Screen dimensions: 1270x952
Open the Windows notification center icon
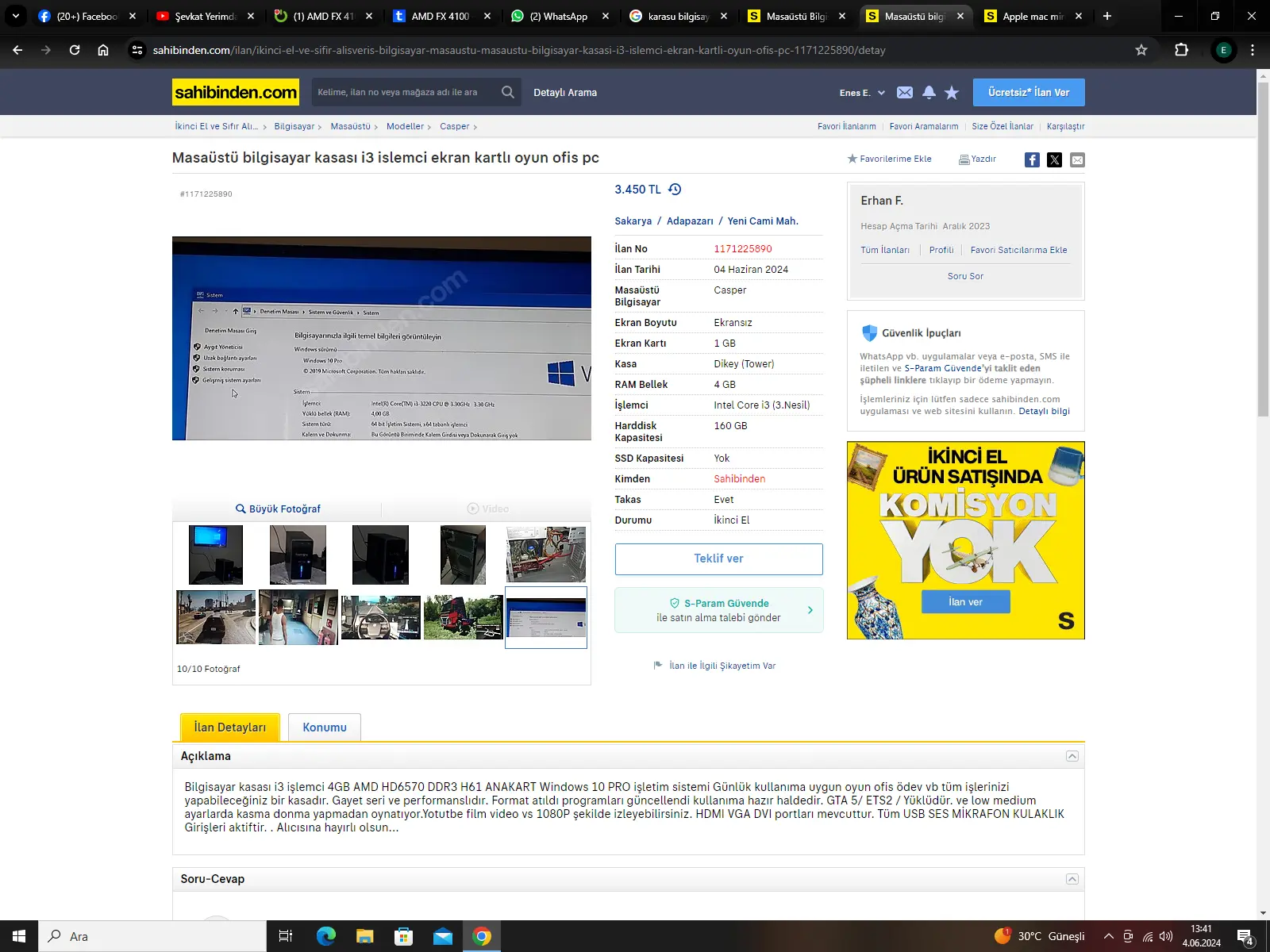(1245, 936)
